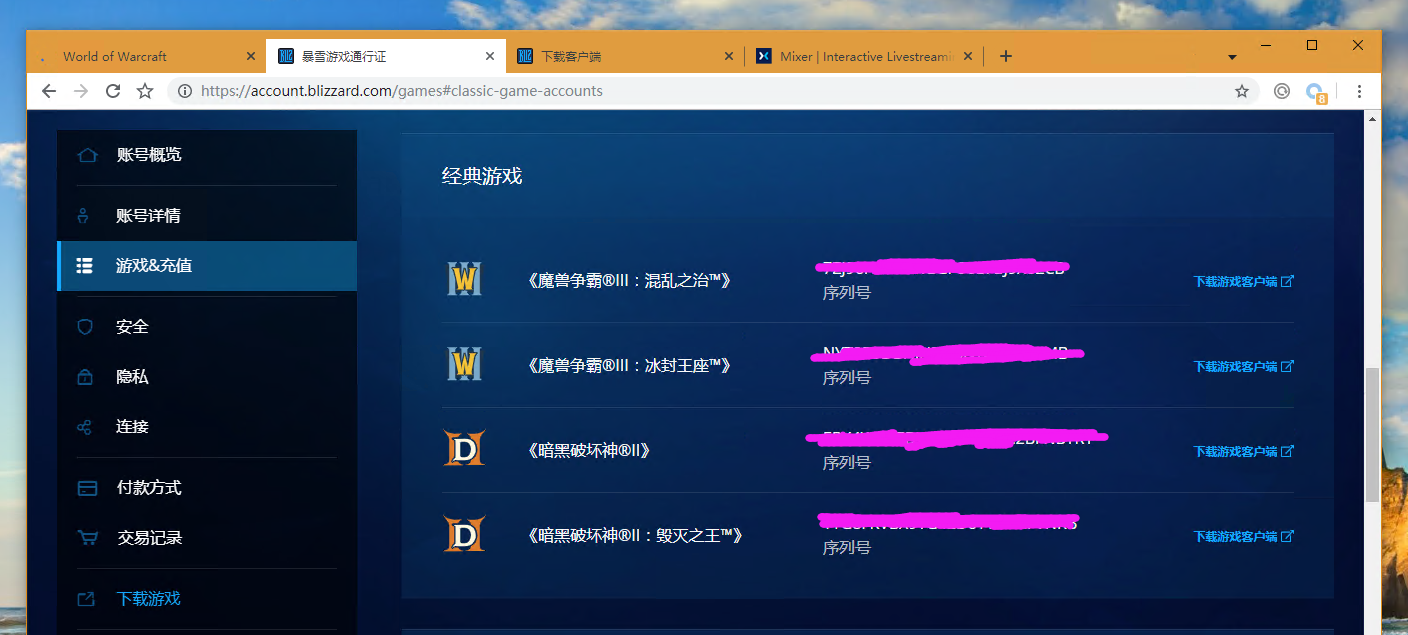1408x635 pixels.
Task: Switch to World of Warcraft tab
Action: tap(145, 56)
